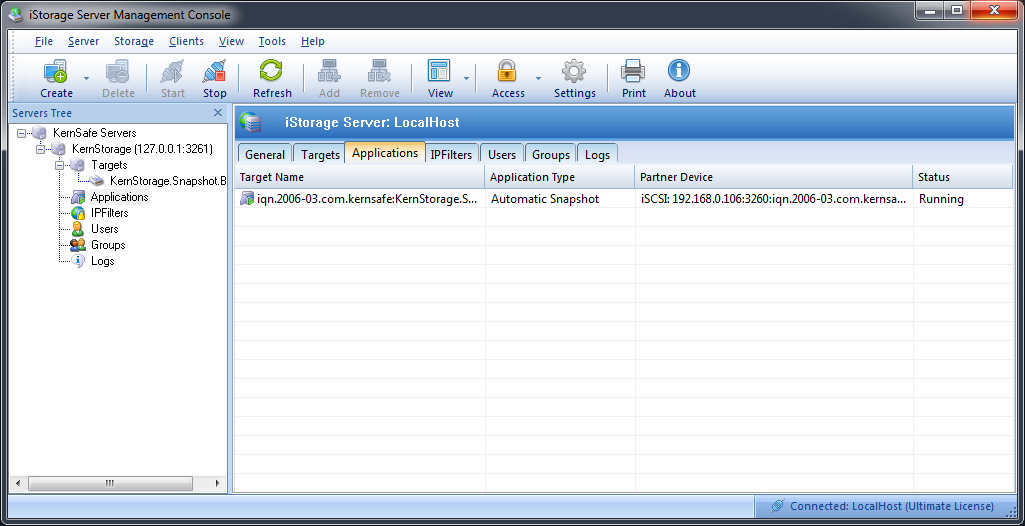
Task: Switch to the Logs tab
Action: tap(597, 155)
